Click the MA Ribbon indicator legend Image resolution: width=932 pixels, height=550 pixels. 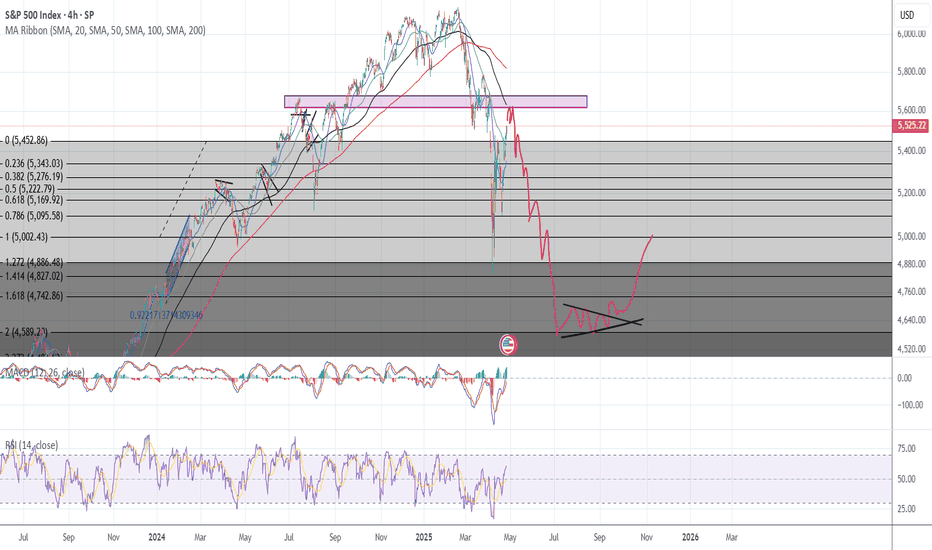click(x=105, y=30)
